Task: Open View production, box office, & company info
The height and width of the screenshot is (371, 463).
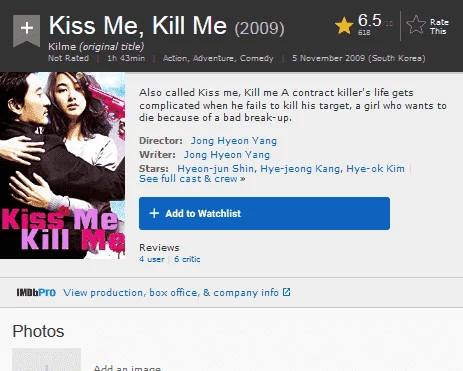Action: point(171,293)
